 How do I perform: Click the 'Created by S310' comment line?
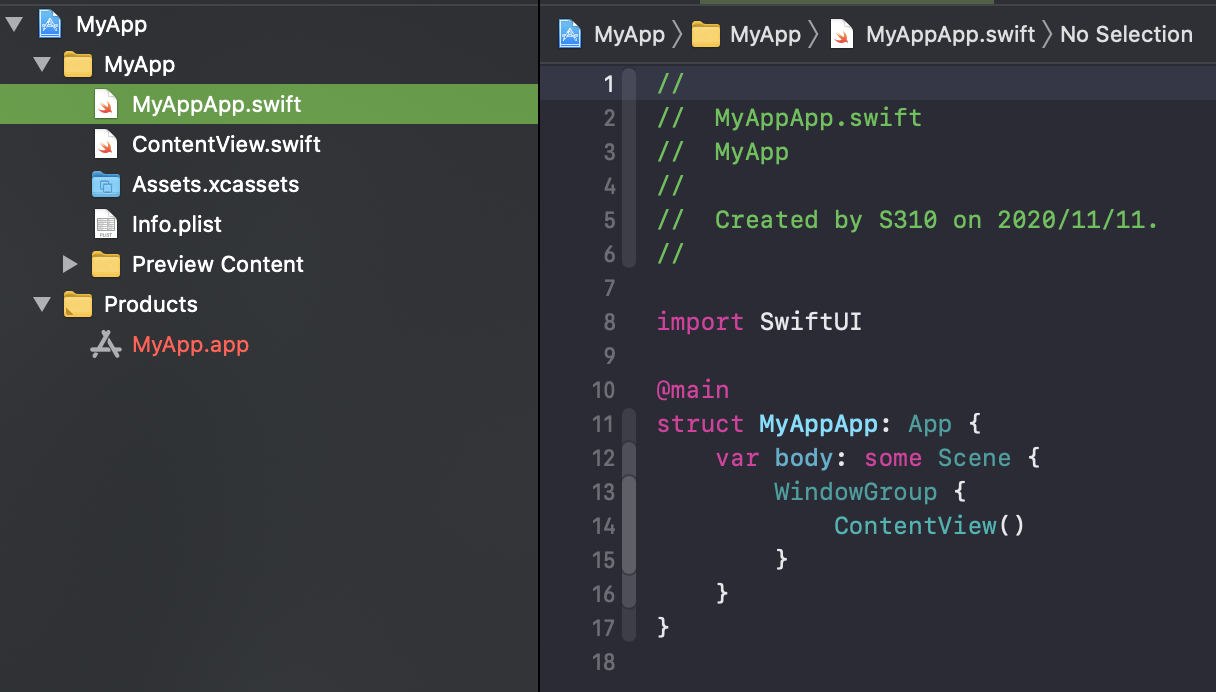[x=908, y=220]
